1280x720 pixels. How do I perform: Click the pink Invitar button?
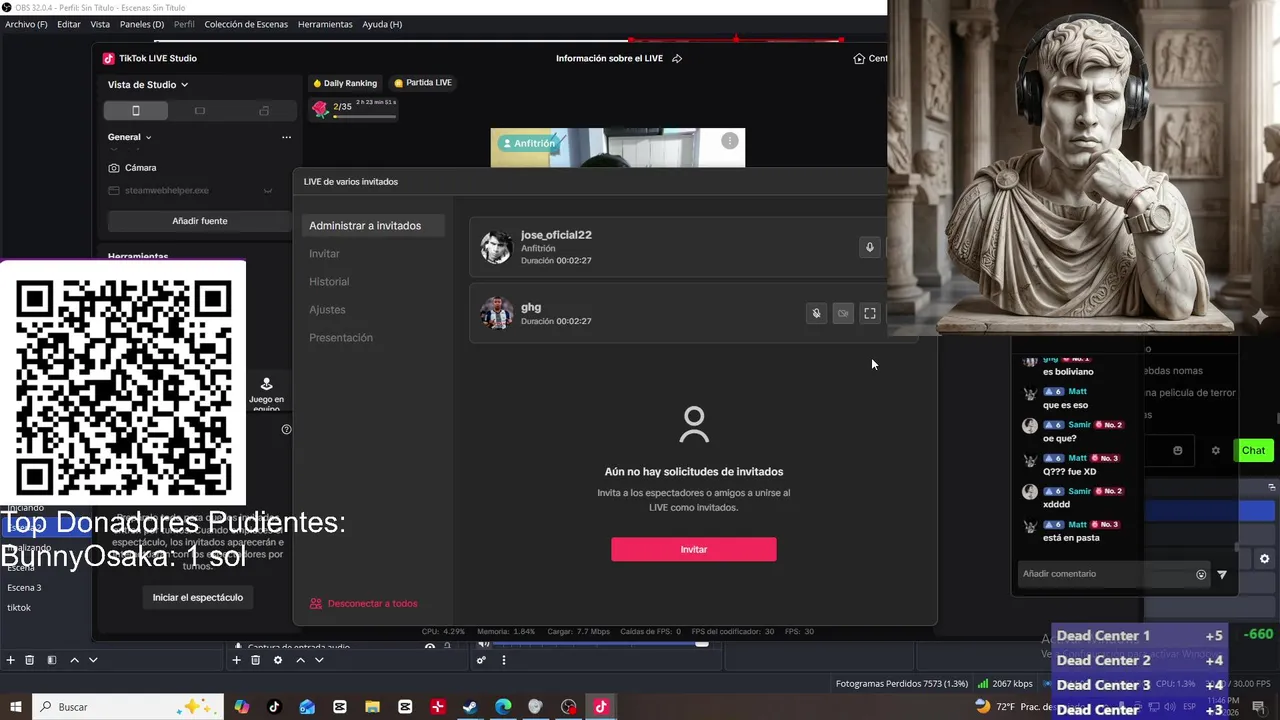[694, 549]
